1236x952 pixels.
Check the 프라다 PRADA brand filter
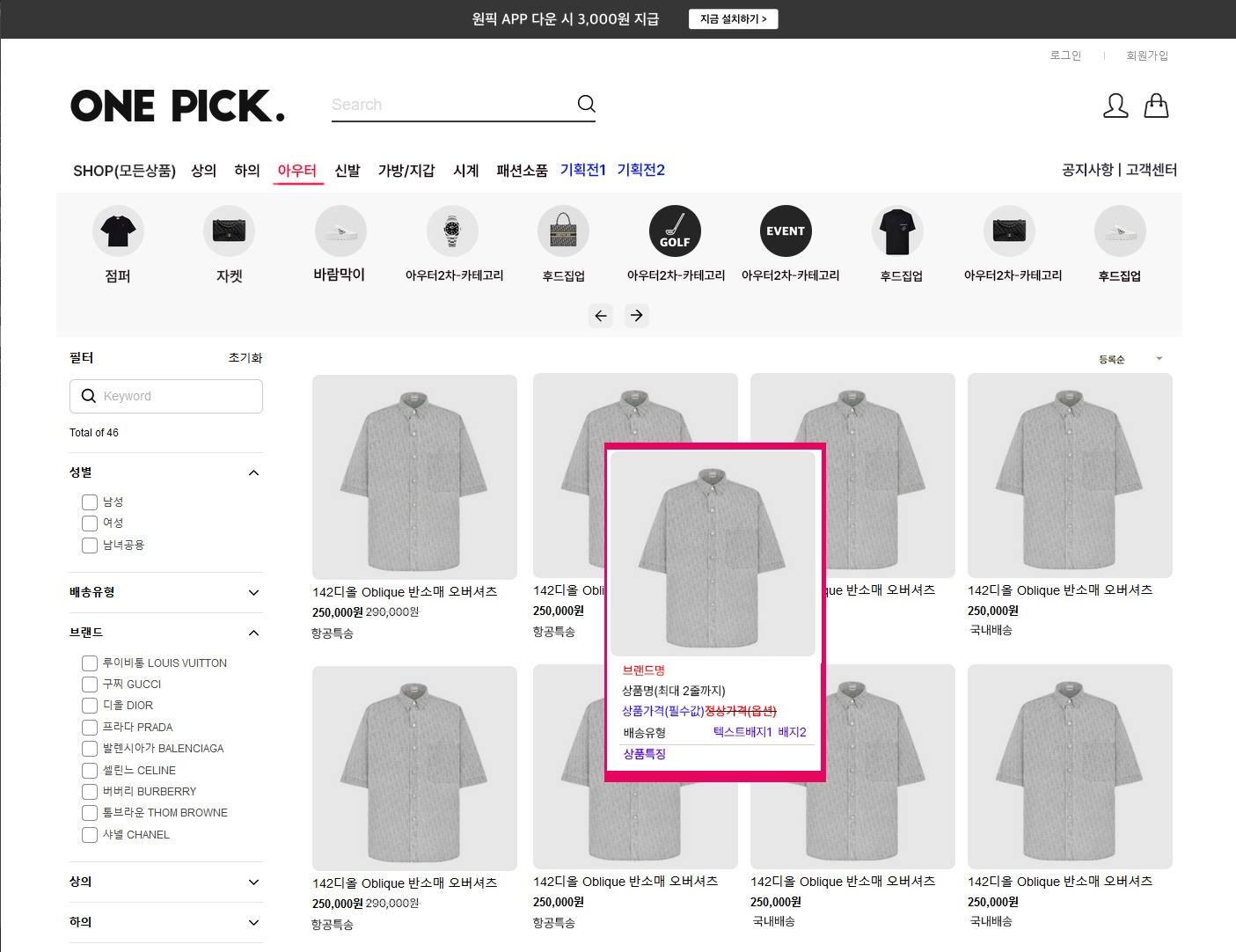[90, 728]
